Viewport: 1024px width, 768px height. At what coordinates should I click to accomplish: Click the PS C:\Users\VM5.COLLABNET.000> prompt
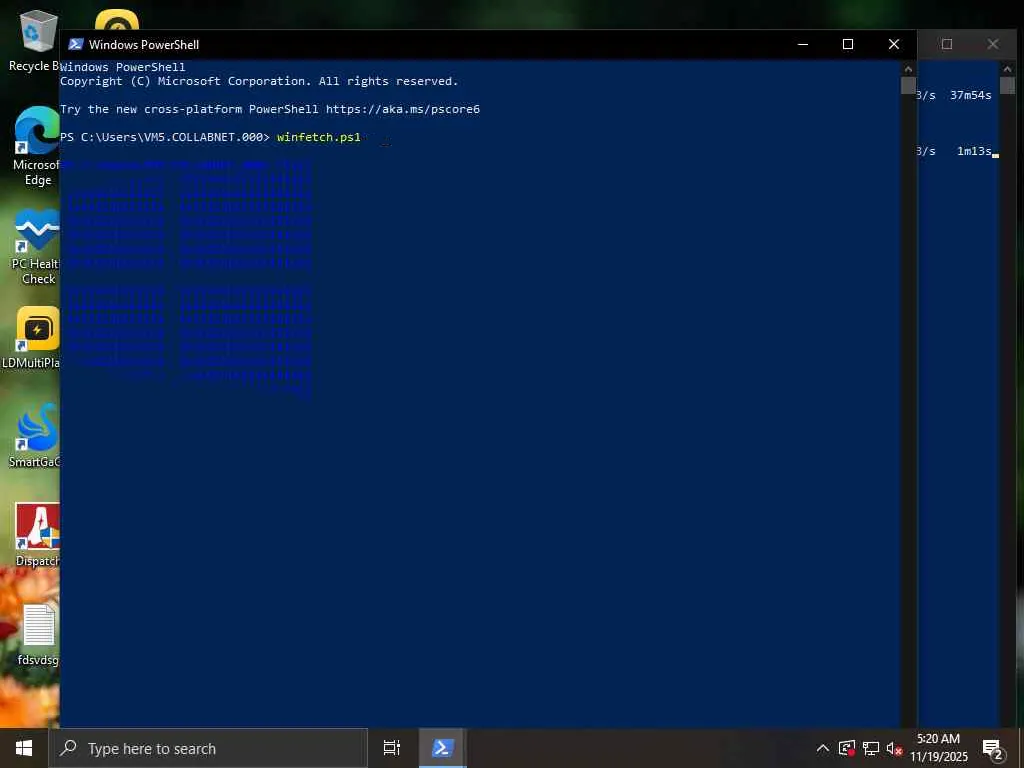[165, 137]
